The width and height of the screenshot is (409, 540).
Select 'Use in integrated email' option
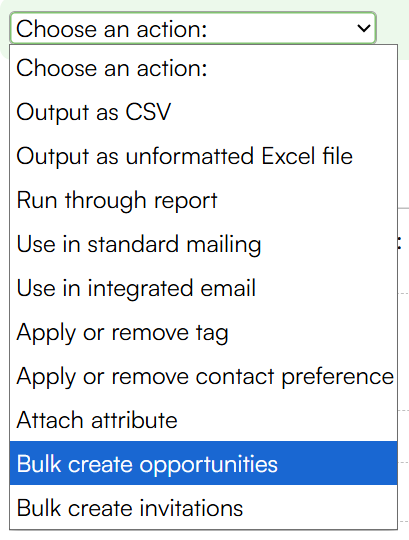203,288
